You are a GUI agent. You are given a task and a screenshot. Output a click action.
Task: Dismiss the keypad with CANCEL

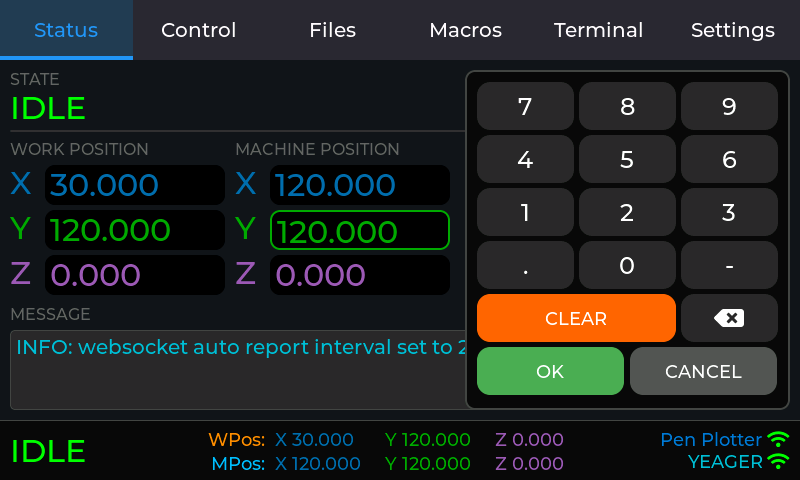[x=703, y=371]
